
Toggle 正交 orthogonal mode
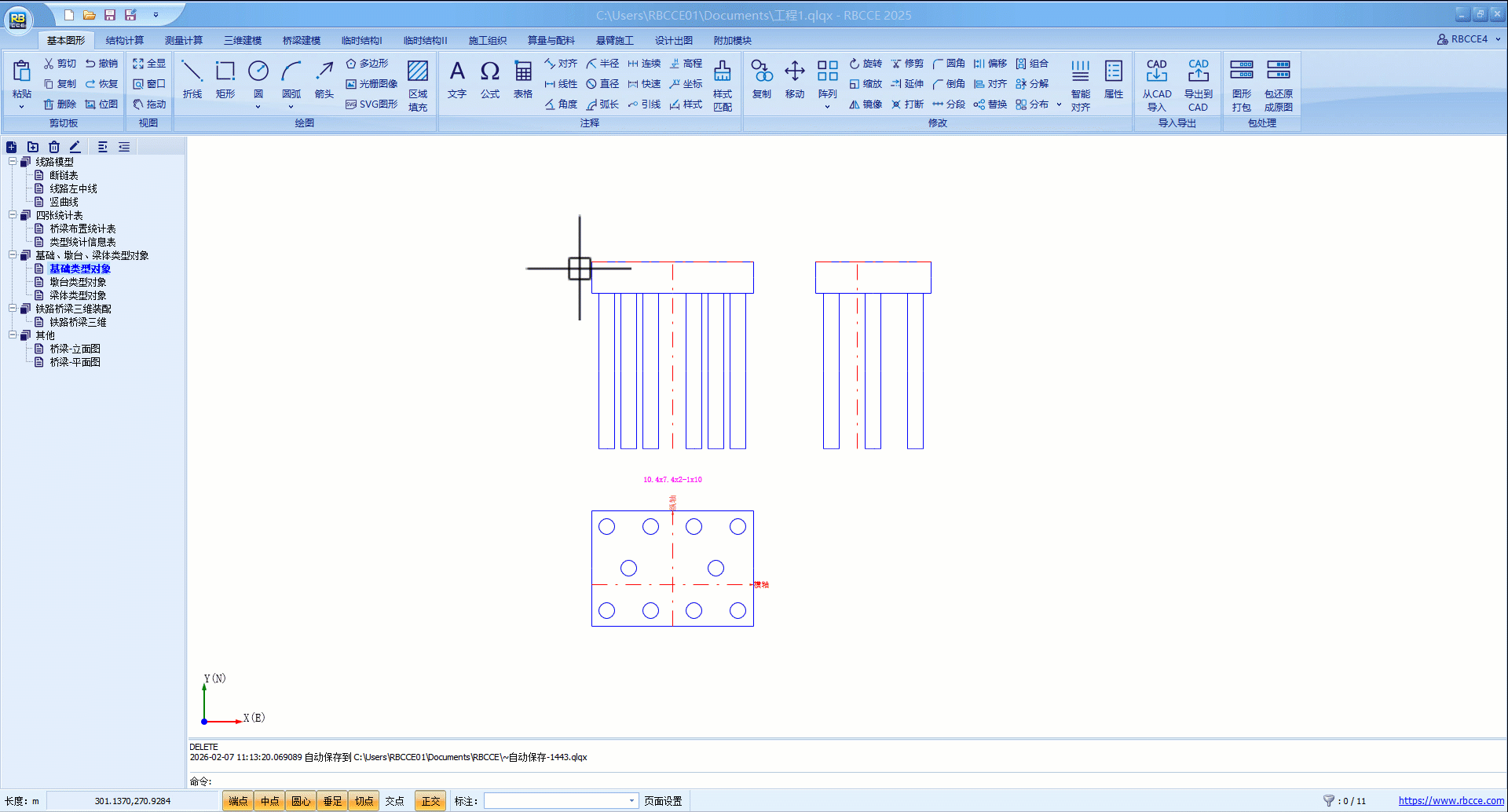(430, 801)
